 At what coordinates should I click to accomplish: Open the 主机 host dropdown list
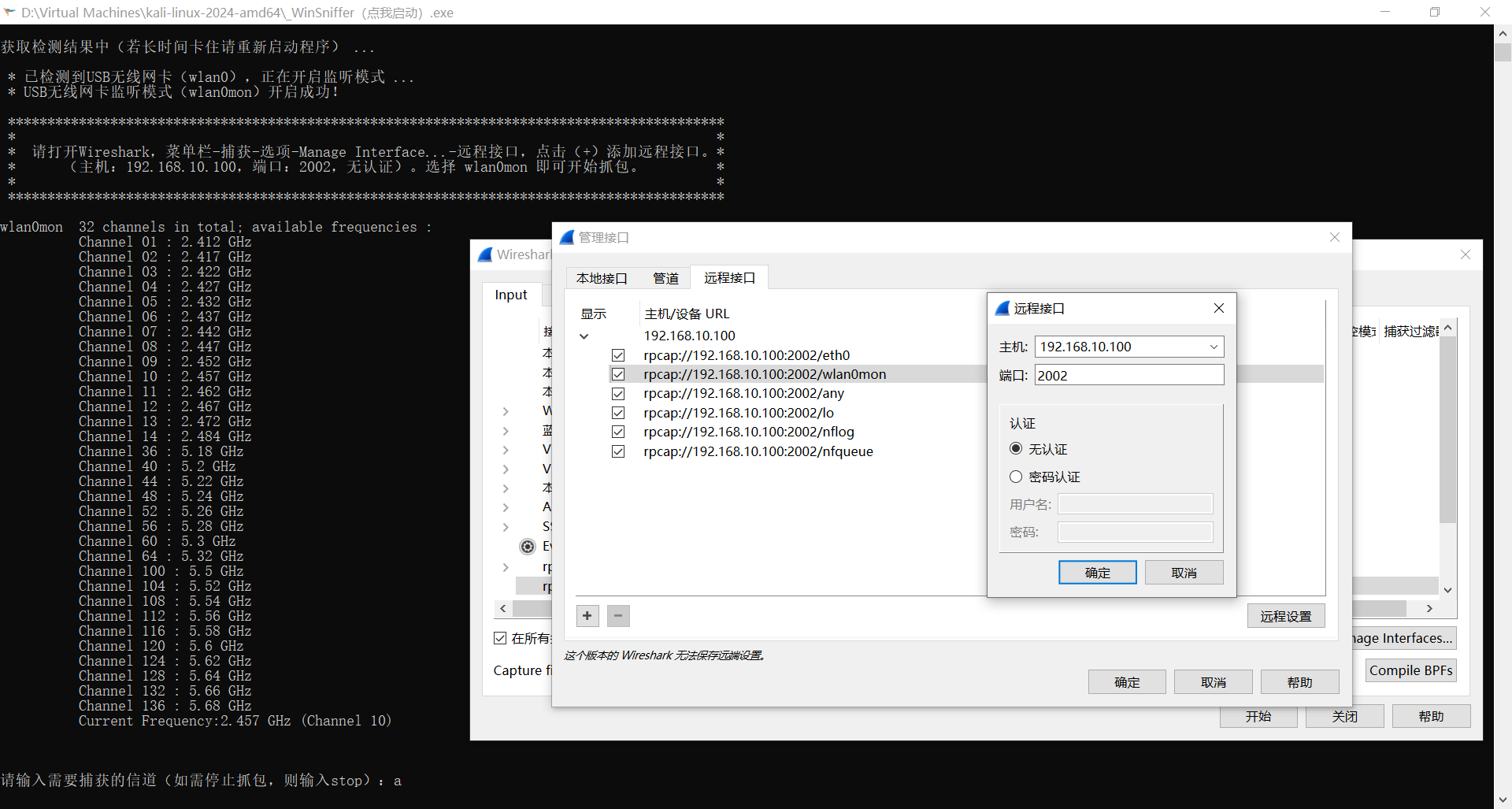[1214, 347]
